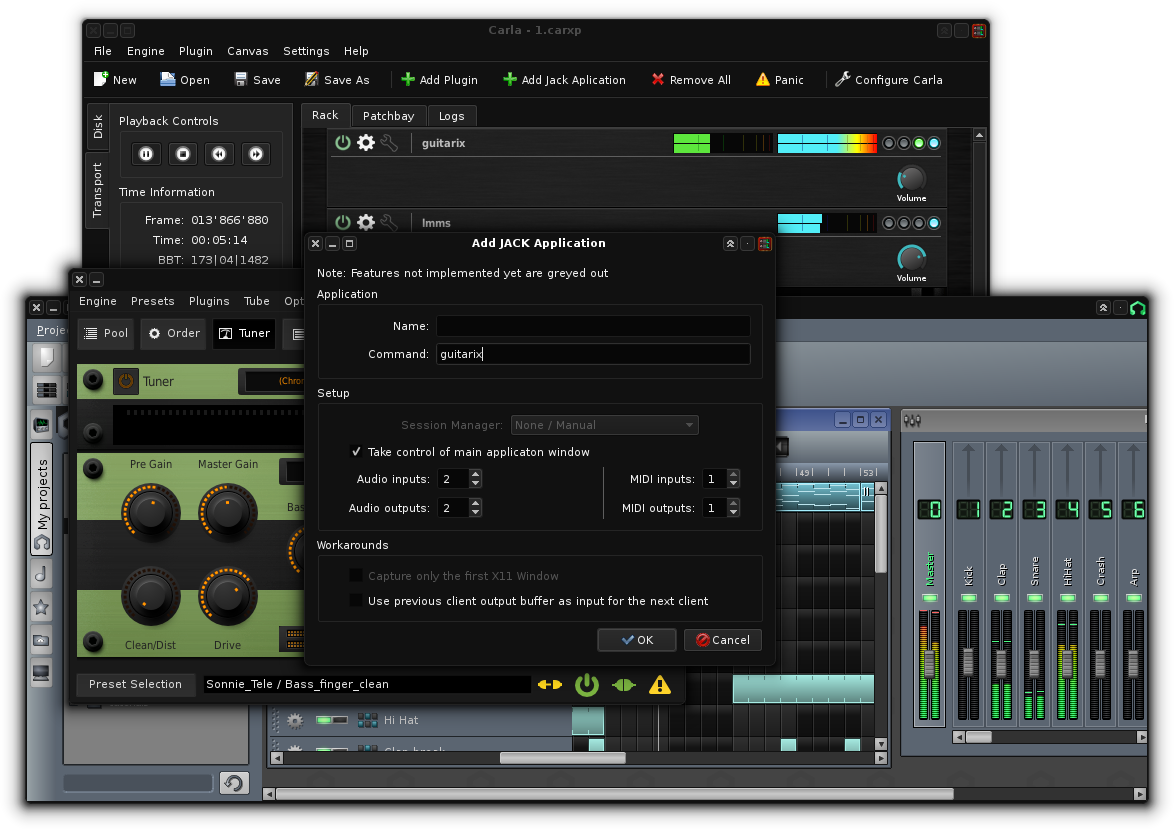Viewport: 1174px width, 829px height.
Task: Increase Audio inputs stepper value
Action: tap(475, 475)
